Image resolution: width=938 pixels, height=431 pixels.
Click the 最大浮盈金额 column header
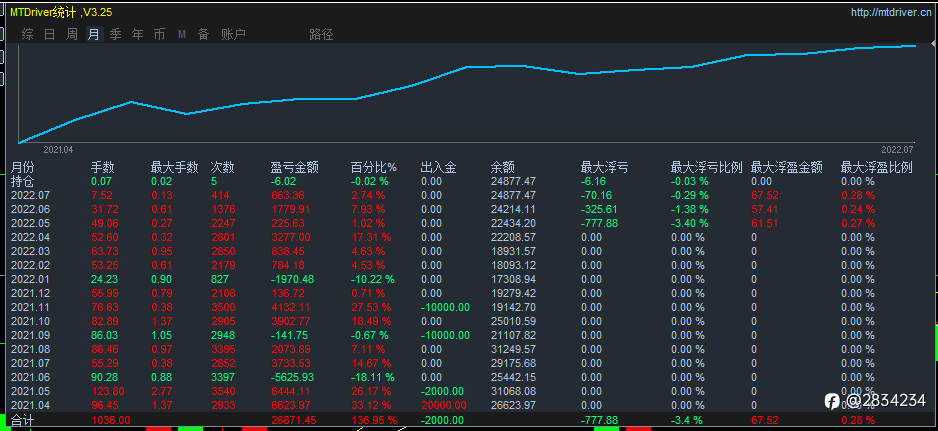coord(787,168)
